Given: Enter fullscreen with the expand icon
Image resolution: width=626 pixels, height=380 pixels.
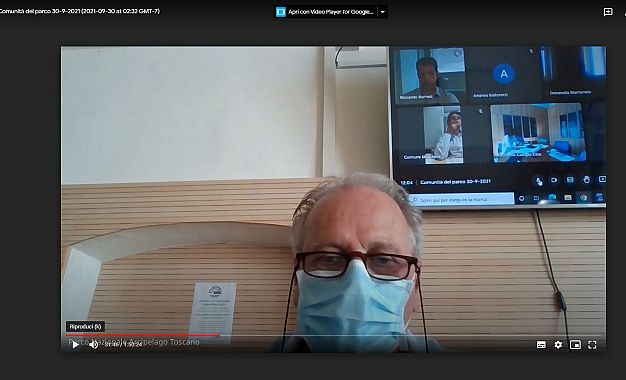Looking at the screenshot, I should pyautogui.click(x=592, y=344).
